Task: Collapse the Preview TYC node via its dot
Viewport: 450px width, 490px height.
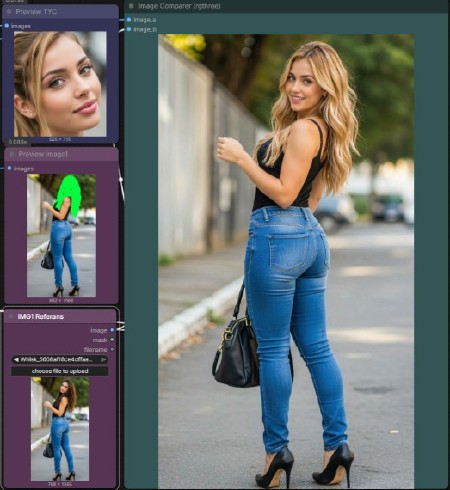Action: tap(9, 12)
